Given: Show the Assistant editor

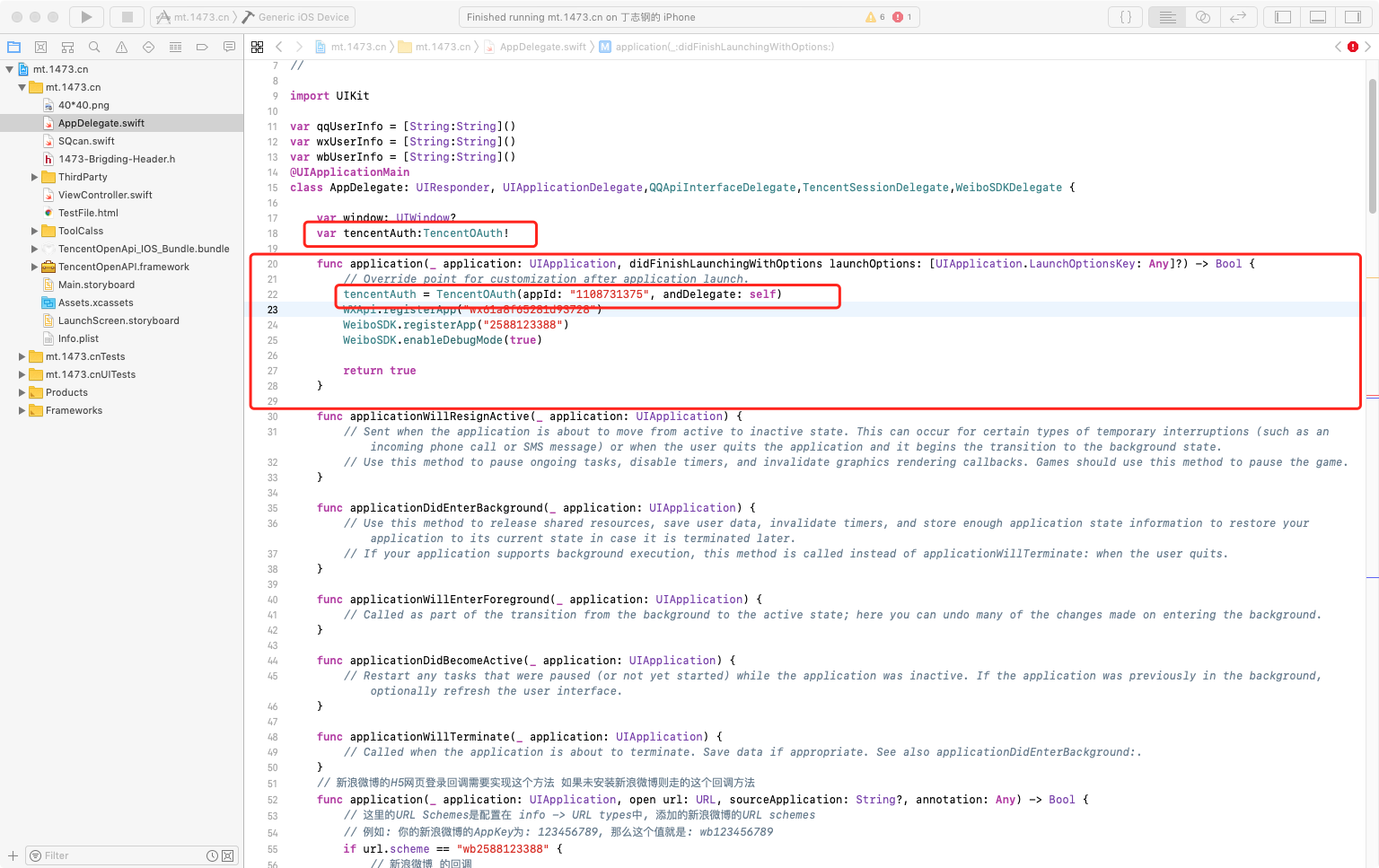Looking at the screenshot, I should (x=1203, y=17).
